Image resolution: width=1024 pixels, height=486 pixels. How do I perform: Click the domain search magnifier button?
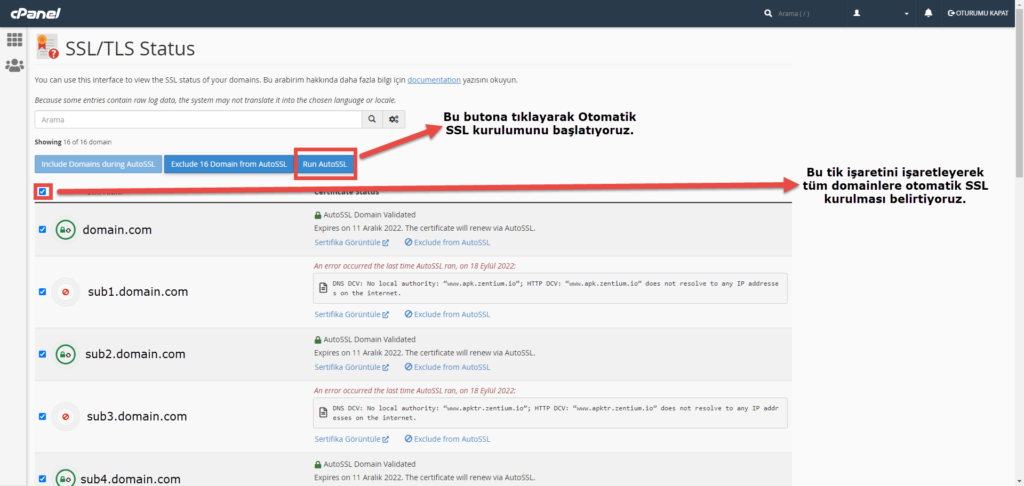(x=372, y=120)
